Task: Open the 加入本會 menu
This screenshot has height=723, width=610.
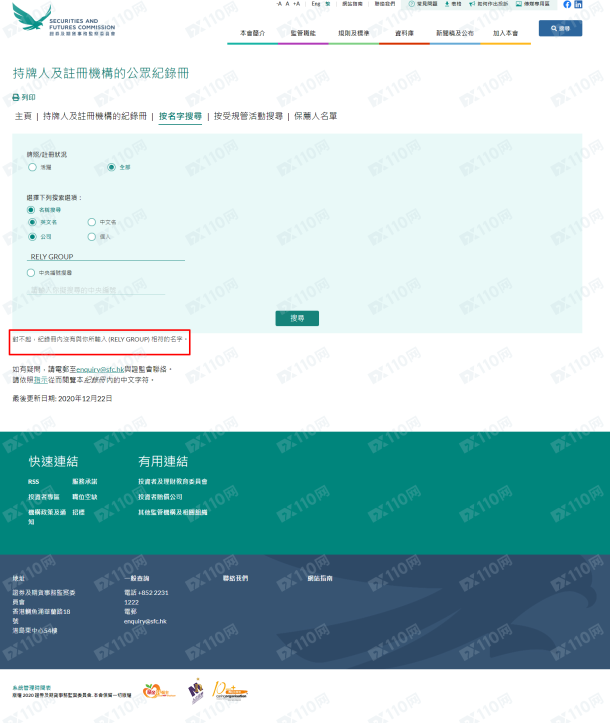Action: [505, 33]
